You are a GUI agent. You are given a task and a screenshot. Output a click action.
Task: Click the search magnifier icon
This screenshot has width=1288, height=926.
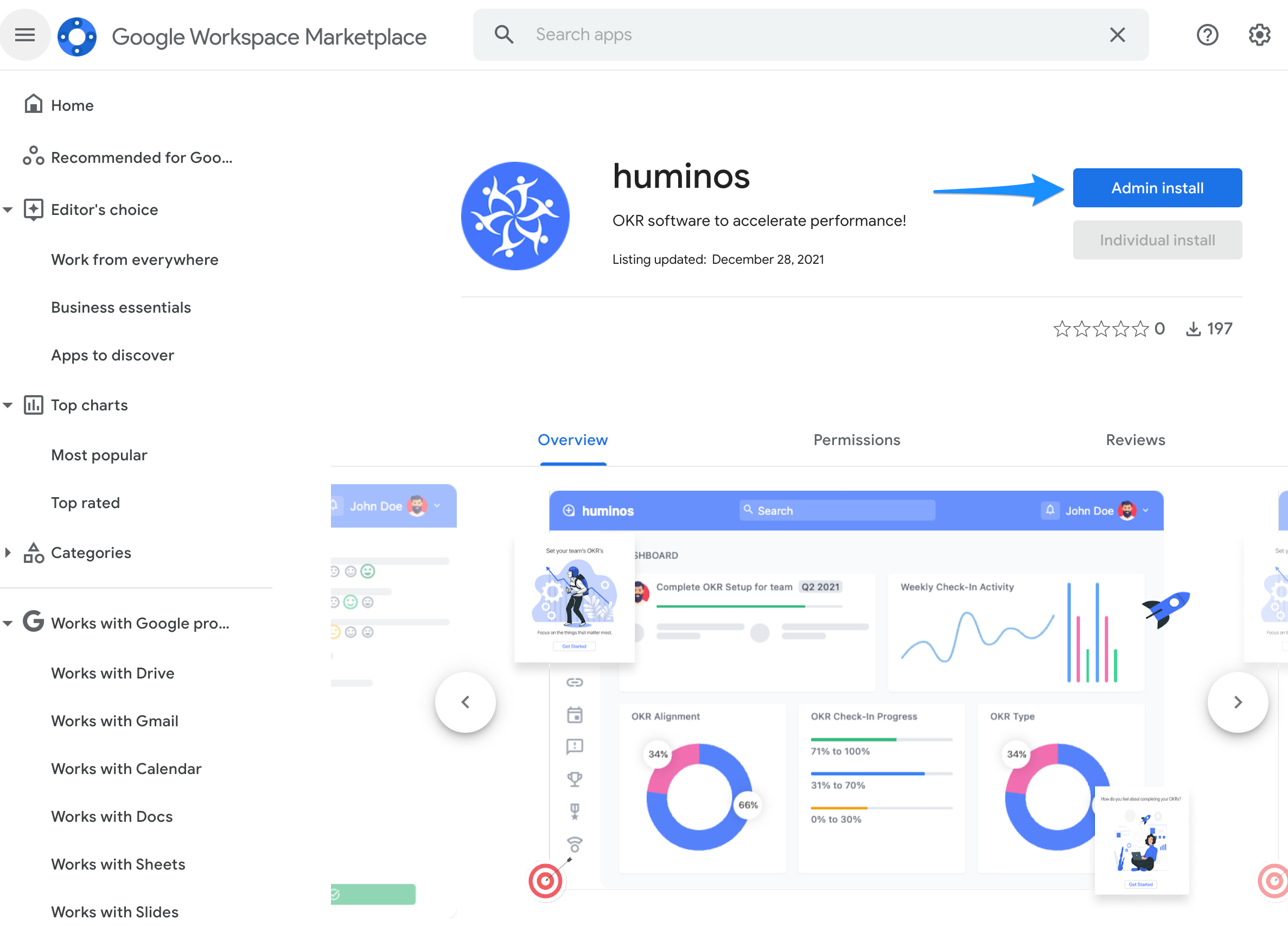pyautogui.click(x=503, y=35)
